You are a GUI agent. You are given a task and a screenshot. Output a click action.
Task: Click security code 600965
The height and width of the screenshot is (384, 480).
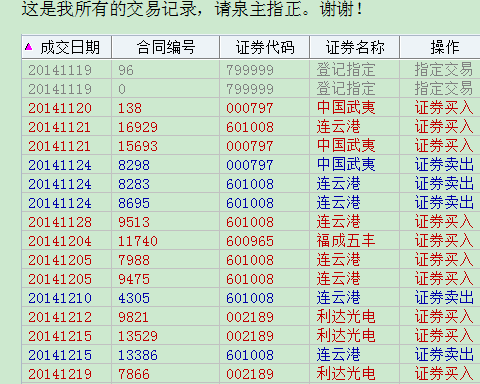250,241
